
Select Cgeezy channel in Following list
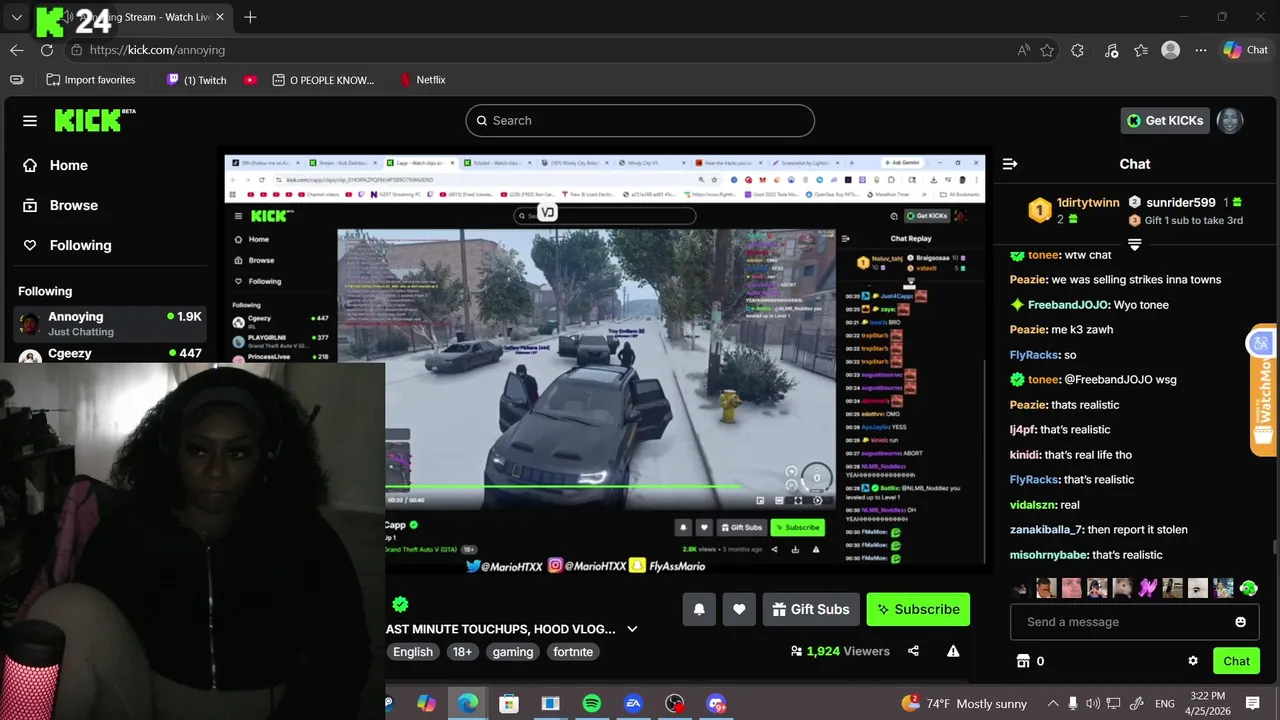pyautogui.click(x=110, y=354)
